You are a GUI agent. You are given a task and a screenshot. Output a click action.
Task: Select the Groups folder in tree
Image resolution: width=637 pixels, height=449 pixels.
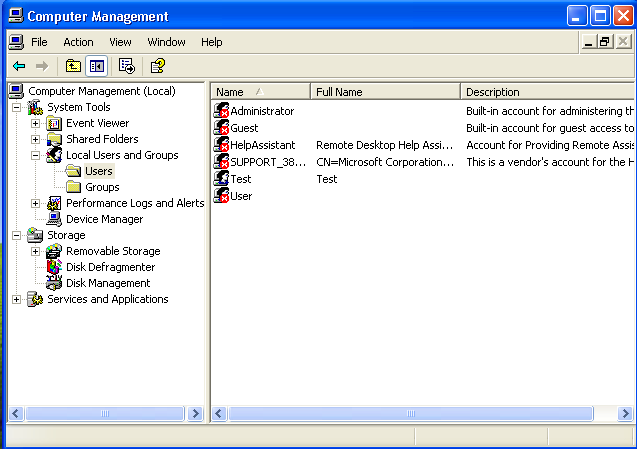tap(102, 187)
